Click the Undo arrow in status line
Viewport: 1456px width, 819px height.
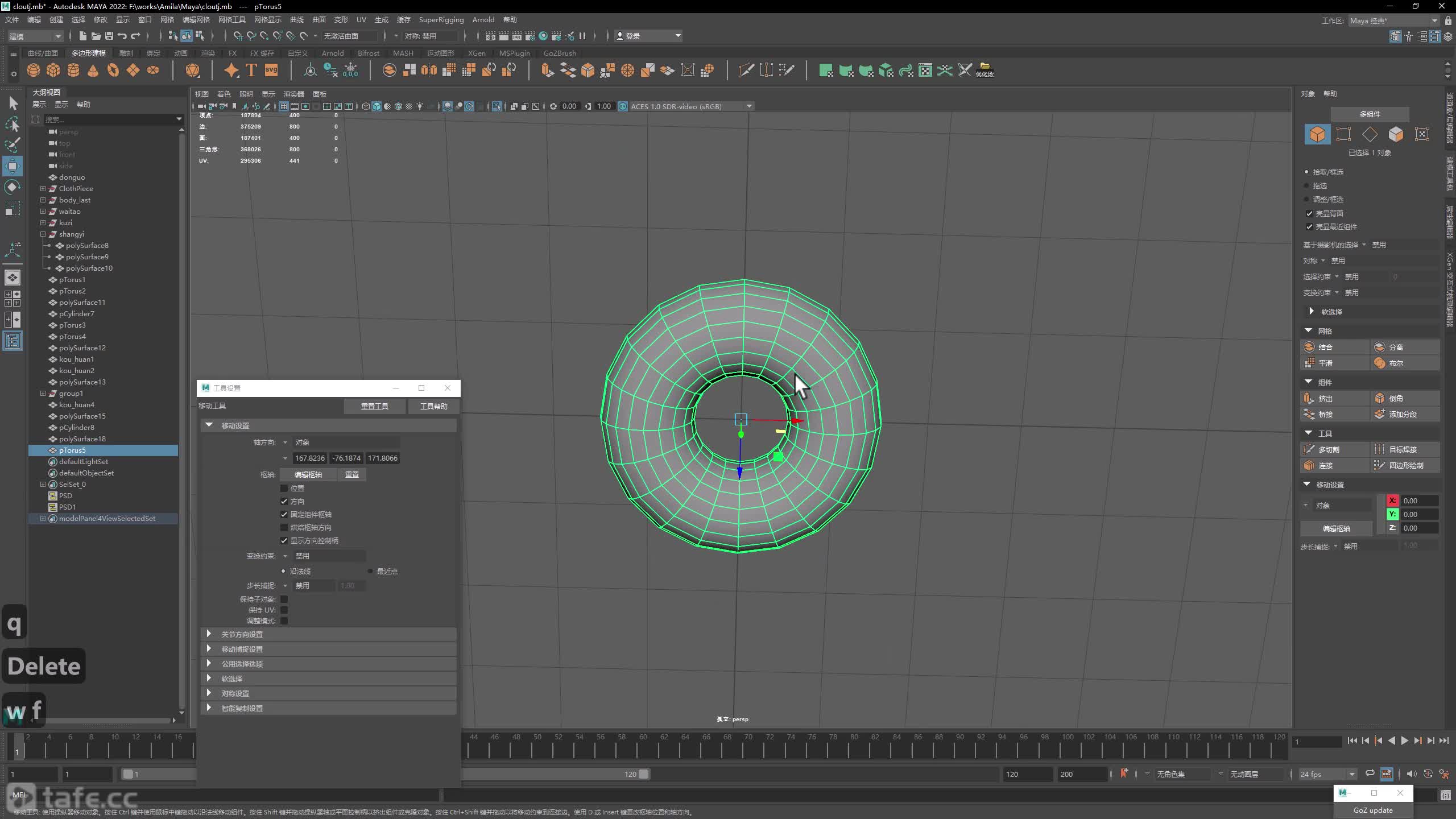[x=122, y=36]
